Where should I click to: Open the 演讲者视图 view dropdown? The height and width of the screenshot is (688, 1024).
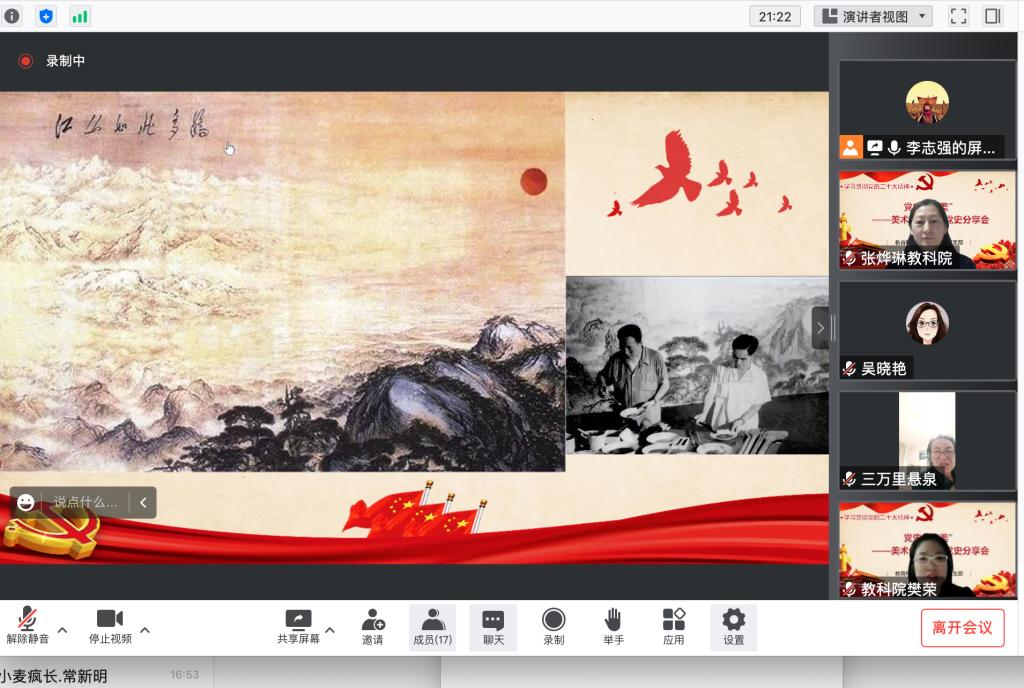click(x=873, y=16)
